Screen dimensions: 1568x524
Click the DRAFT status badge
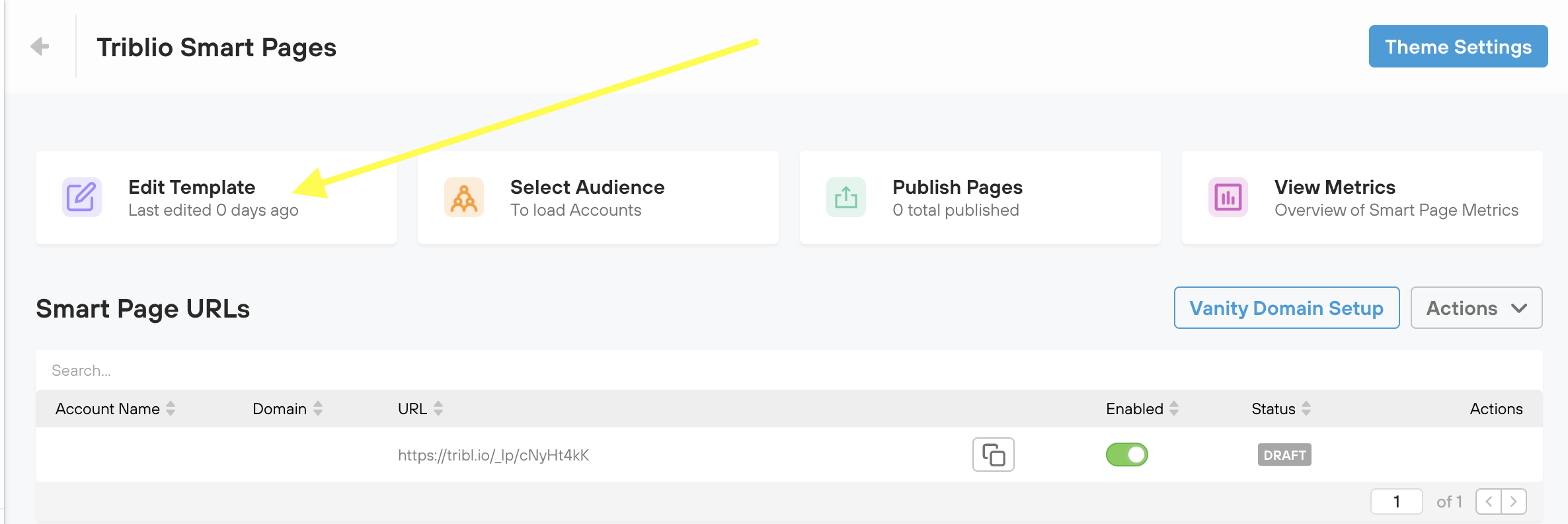tap(1284, 455)
